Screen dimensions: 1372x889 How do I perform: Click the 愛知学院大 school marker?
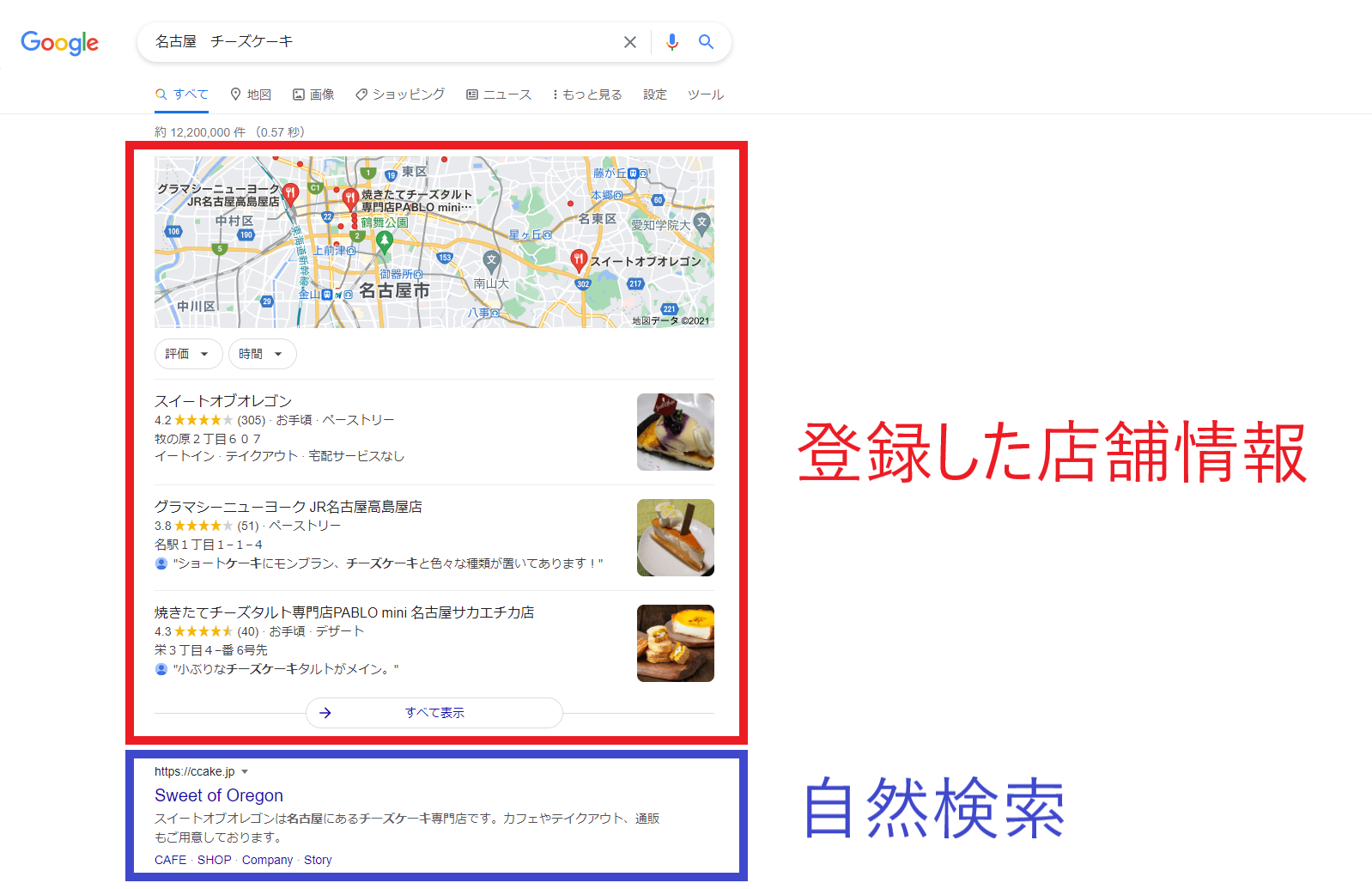(702, 224)
